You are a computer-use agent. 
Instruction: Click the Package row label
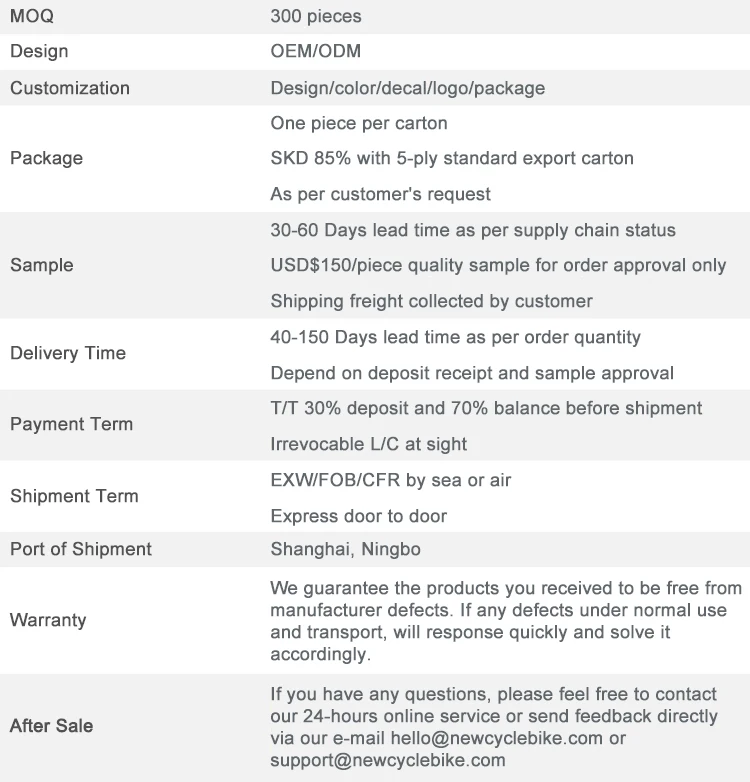pos(46,158)
